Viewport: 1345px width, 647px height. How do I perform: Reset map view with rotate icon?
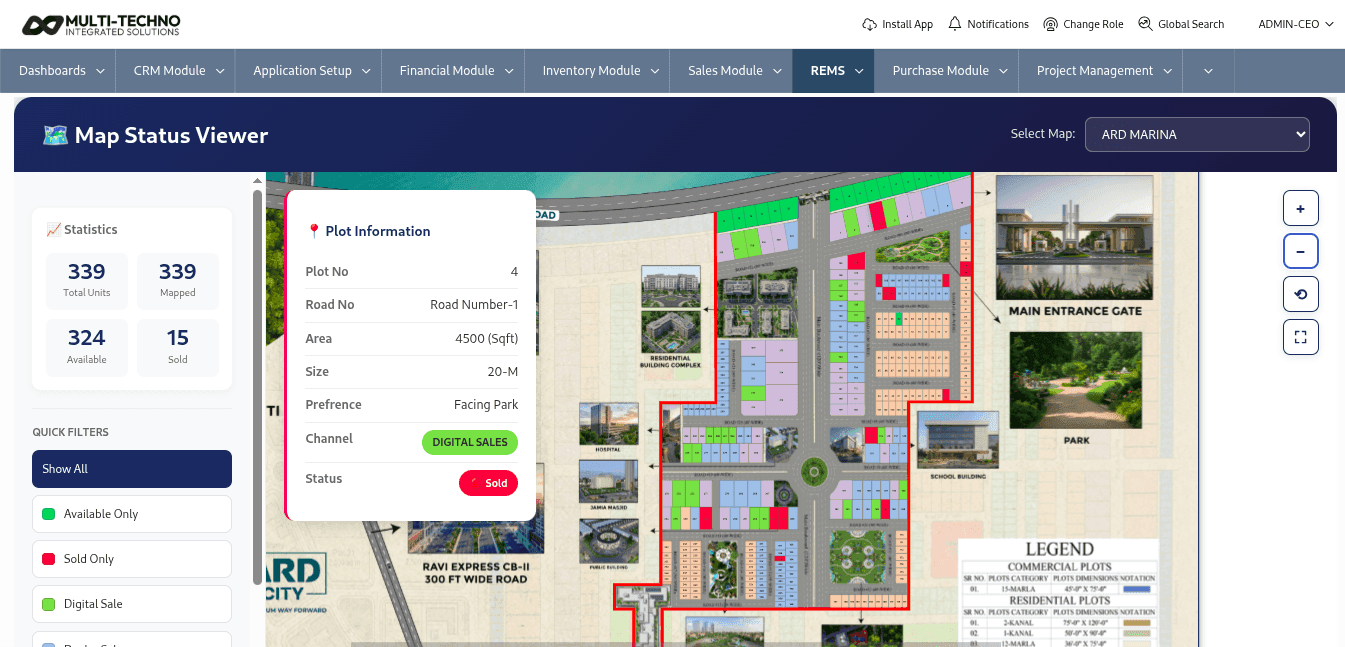[x=1301, y=294]
